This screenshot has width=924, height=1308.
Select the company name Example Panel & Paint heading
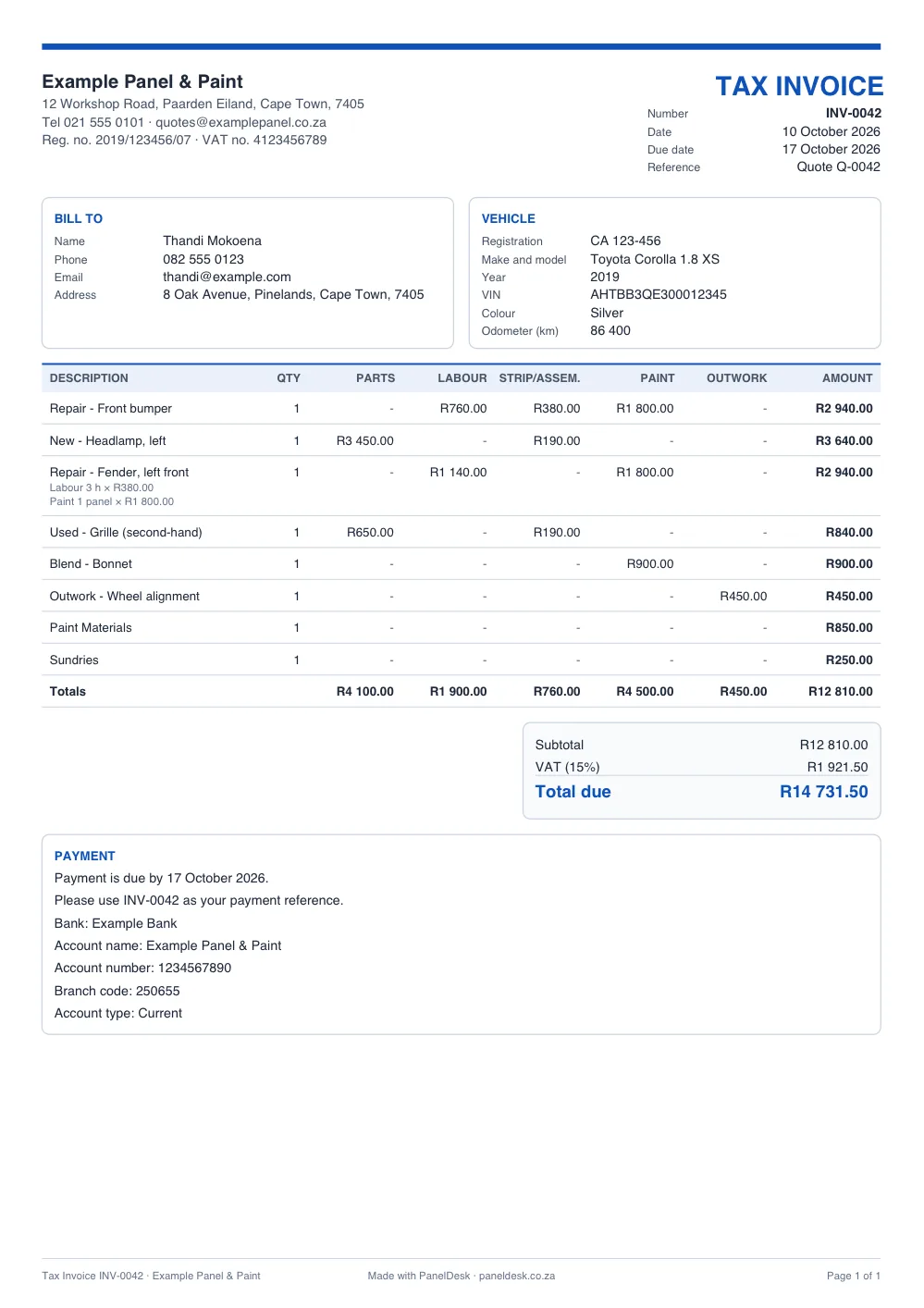(142, 81)
